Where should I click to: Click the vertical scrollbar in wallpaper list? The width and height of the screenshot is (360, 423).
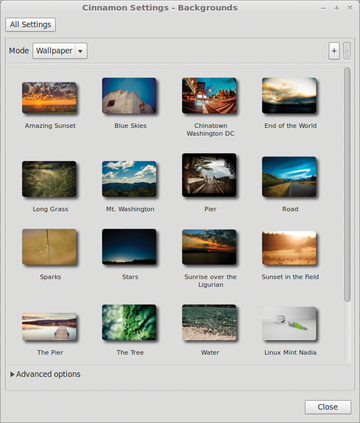click(347, 184)
